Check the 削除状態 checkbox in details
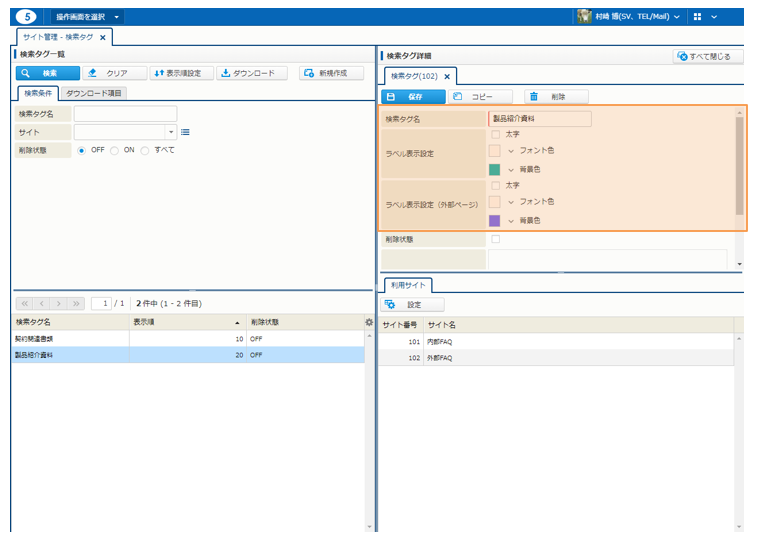This screenshot has width=759, height=552. coord(495,239)
